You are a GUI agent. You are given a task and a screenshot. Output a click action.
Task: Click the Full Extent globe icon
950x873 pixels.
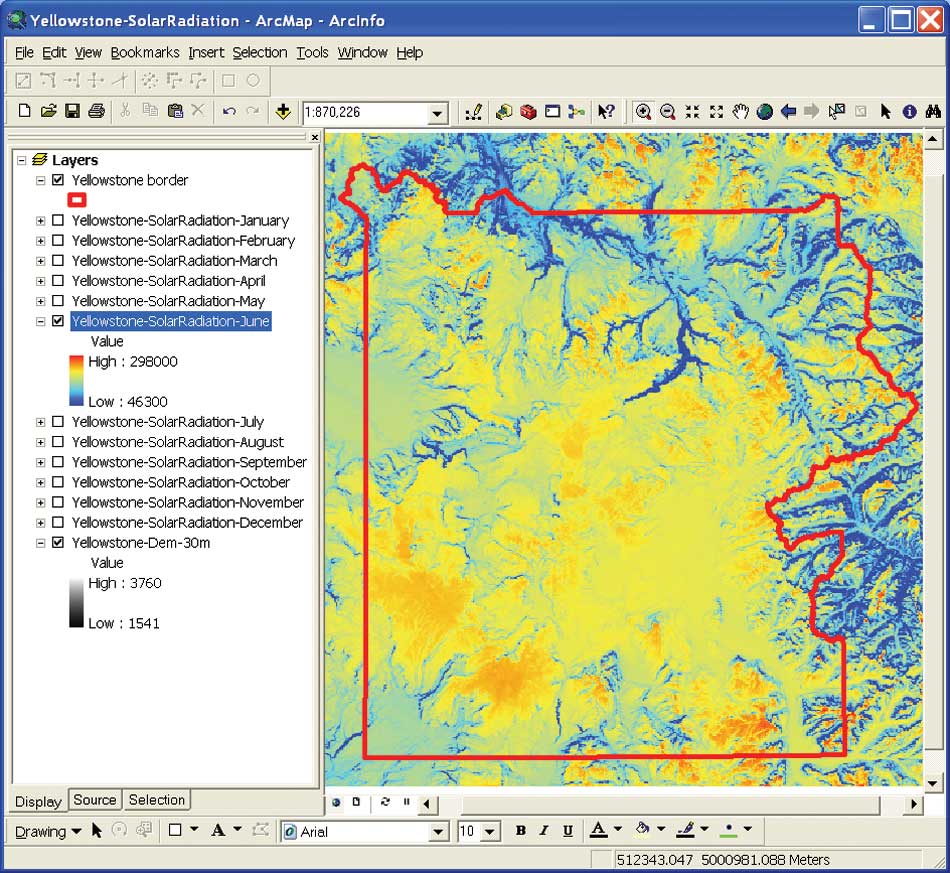click(x=765, y=112)
